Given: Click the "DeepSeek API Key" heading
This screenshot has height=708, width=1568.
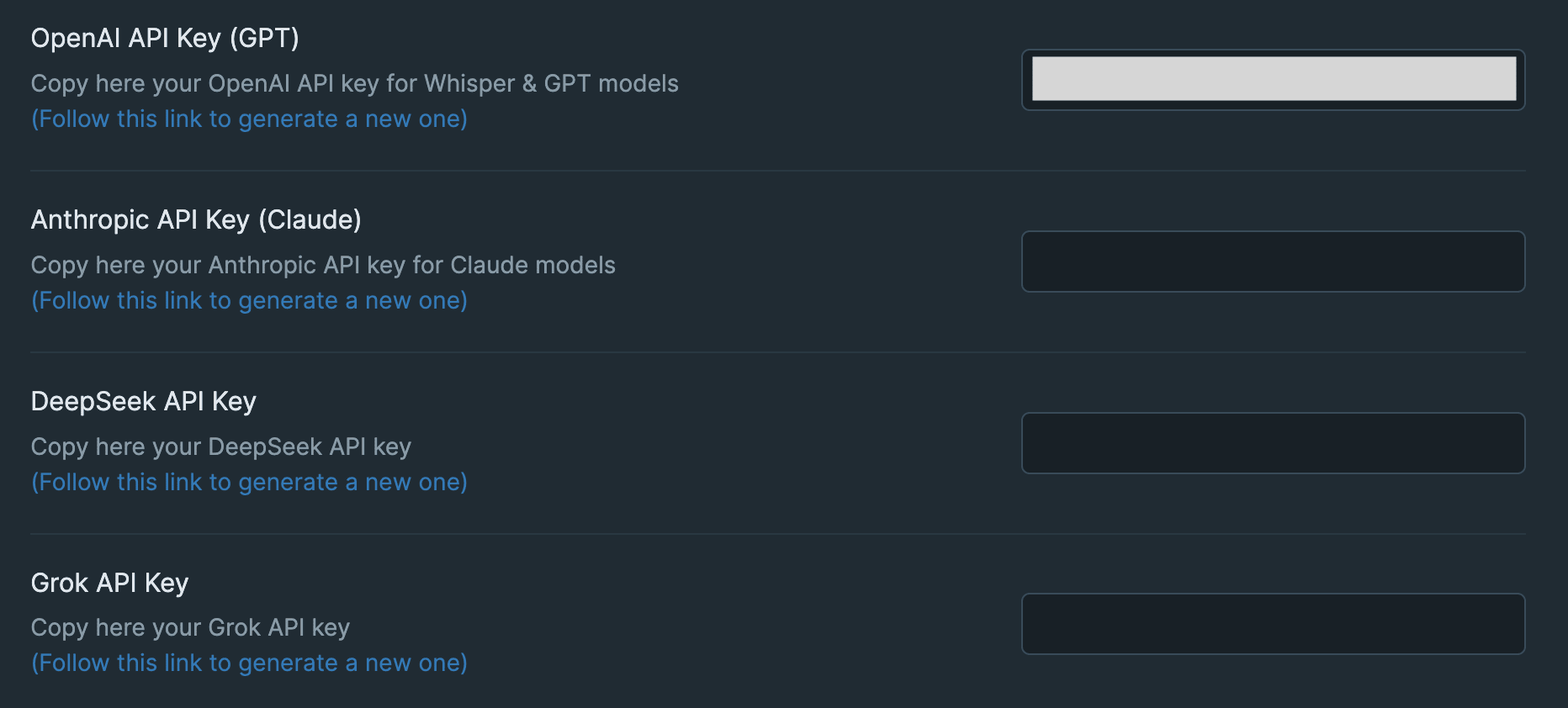Looking at the screenshot, I should tap(143, 402).
